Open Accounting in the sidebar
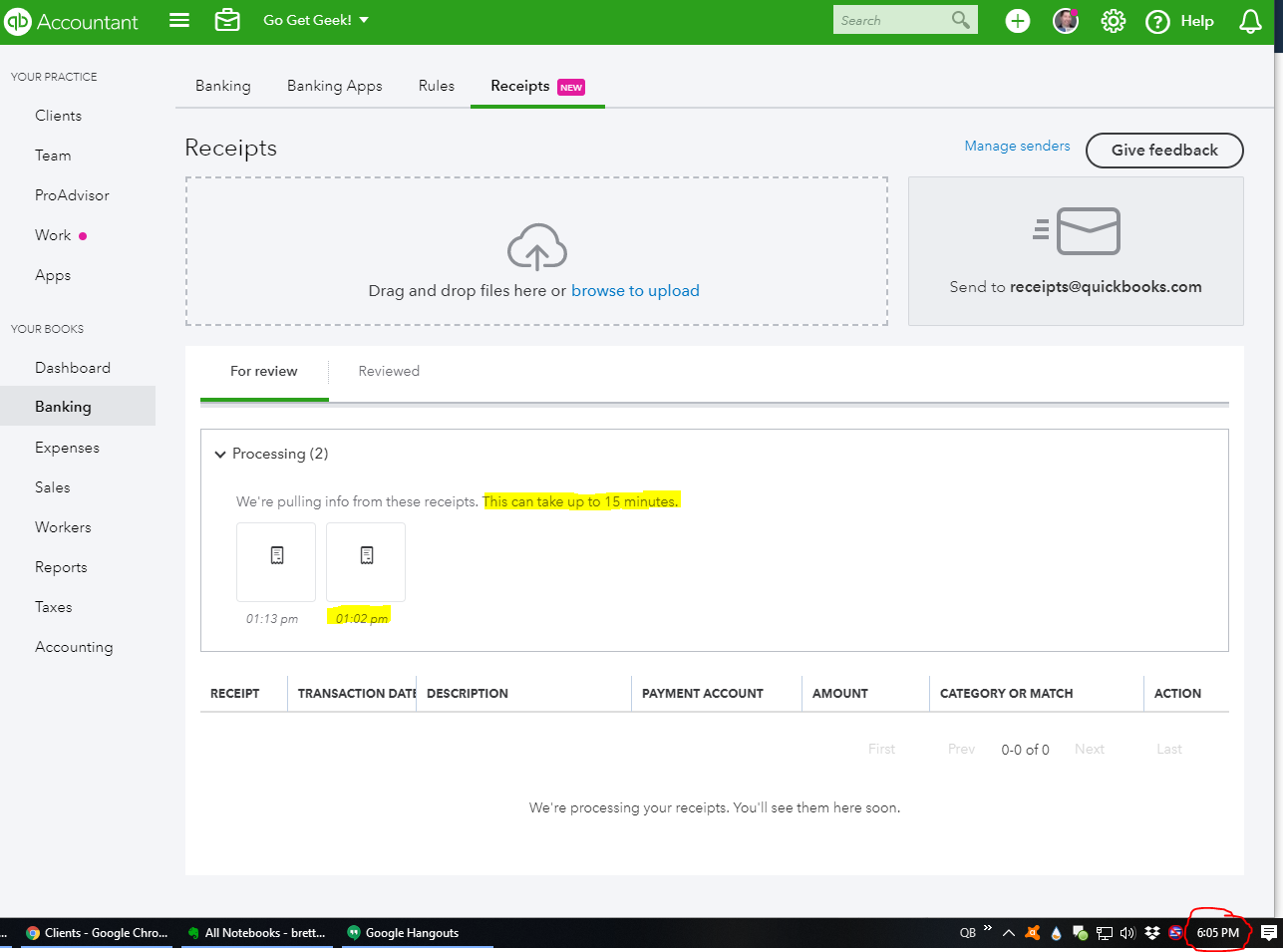This screenshot has height=952, width=1283. click(x=74, y=647)
